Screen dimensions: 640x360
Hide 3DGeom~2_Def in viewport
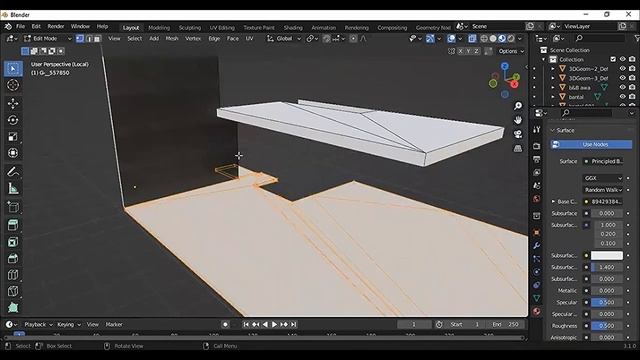click(x=622, y=69)
